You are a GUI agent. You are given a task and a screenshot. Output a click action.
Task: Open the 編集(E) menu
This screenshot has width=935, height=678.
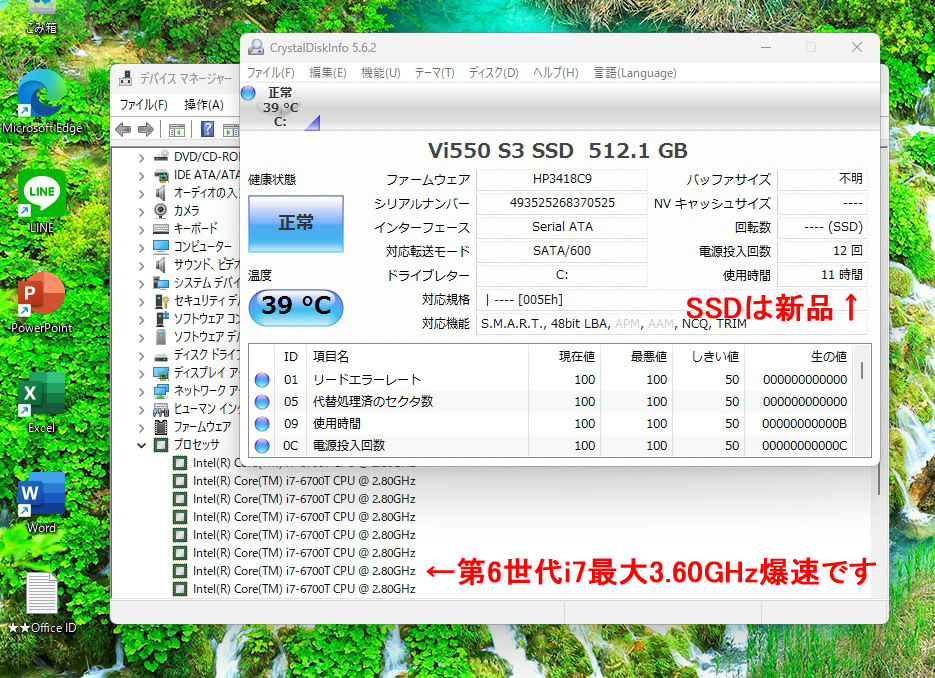click(328, 73)
